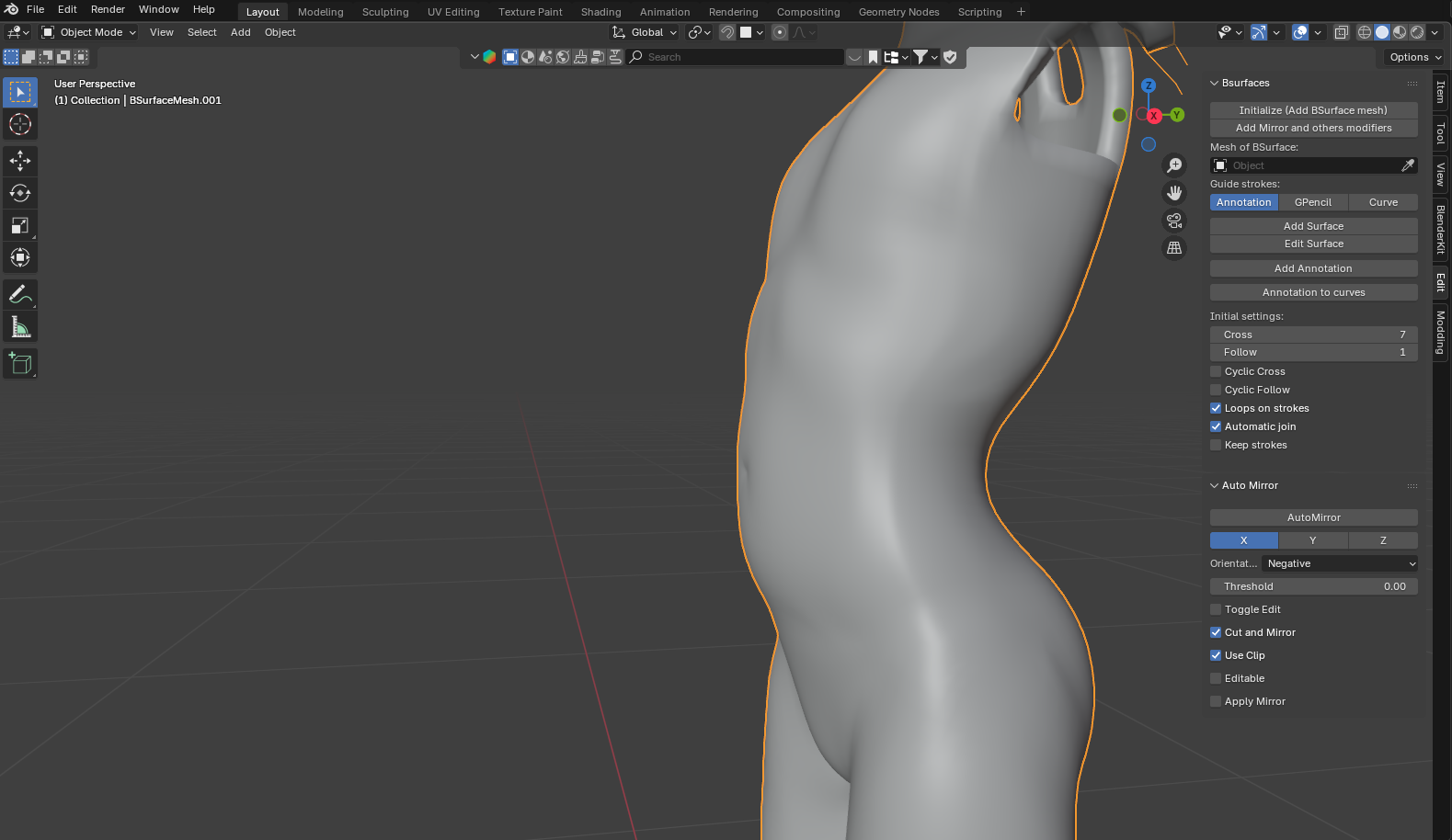Activate the Transform tool
Image resolution: width=1452 pixels, height=840 pixels.
click(20, 257)
